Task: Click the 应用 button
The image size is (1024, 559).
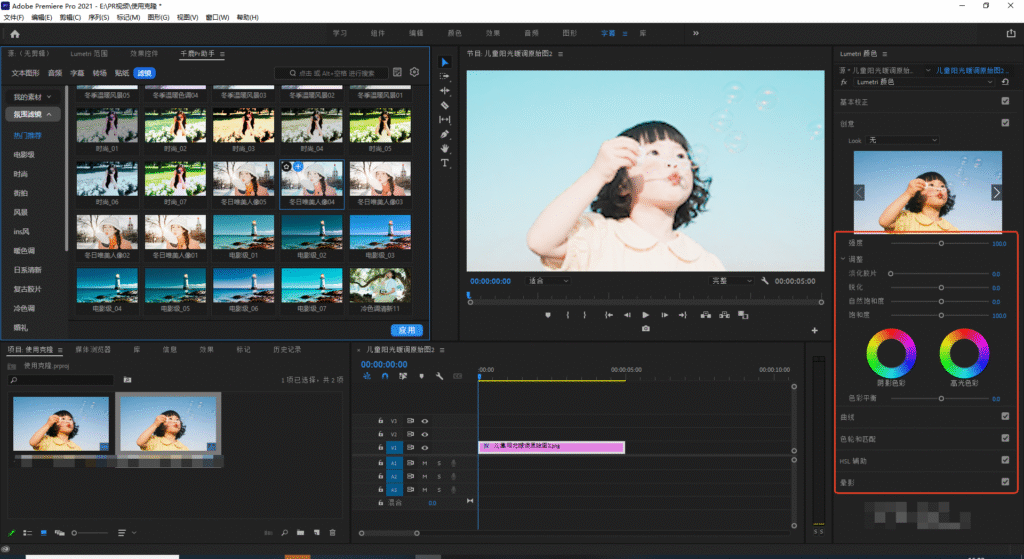Action: tap(406, 330)
